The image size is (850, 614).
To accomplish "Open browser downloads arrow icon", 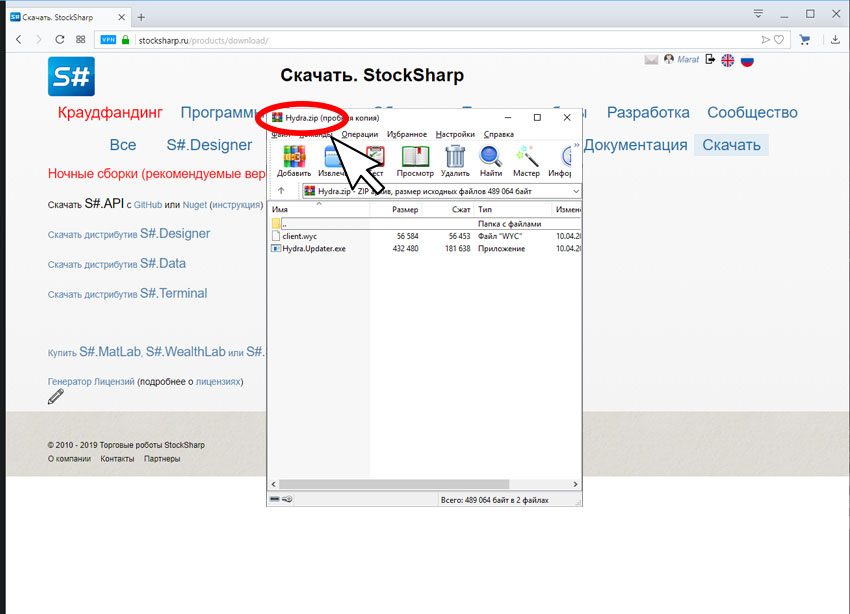I will (835, 40).
